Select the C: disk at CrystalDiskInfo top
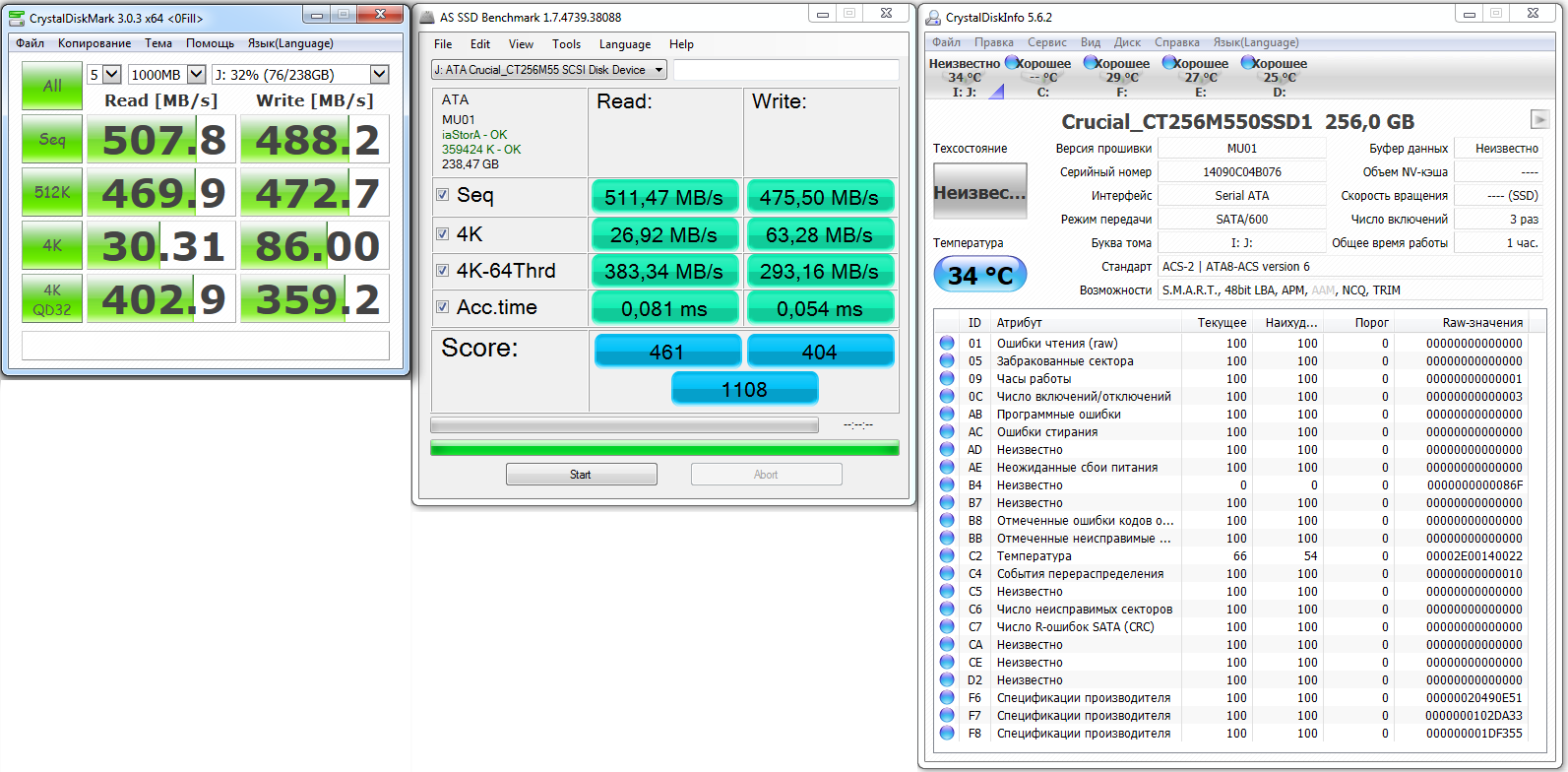Screen dimensions: 1568x772 [1043, 78]
